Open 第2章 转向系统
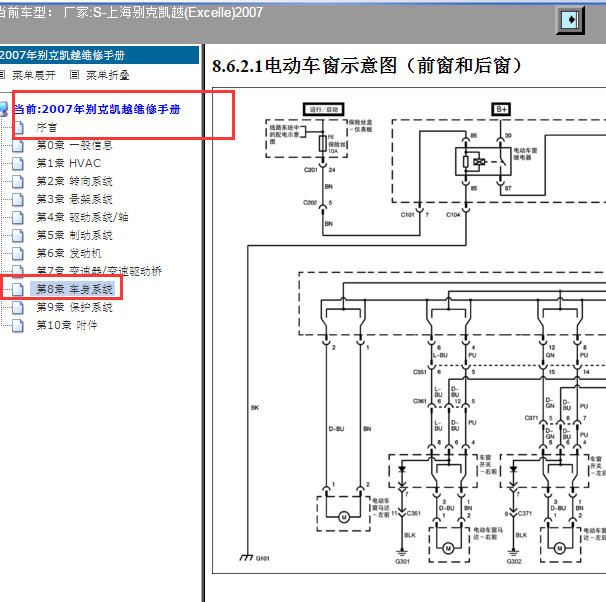The width and height of the screenshot is (606, 602). coord(74,181)
